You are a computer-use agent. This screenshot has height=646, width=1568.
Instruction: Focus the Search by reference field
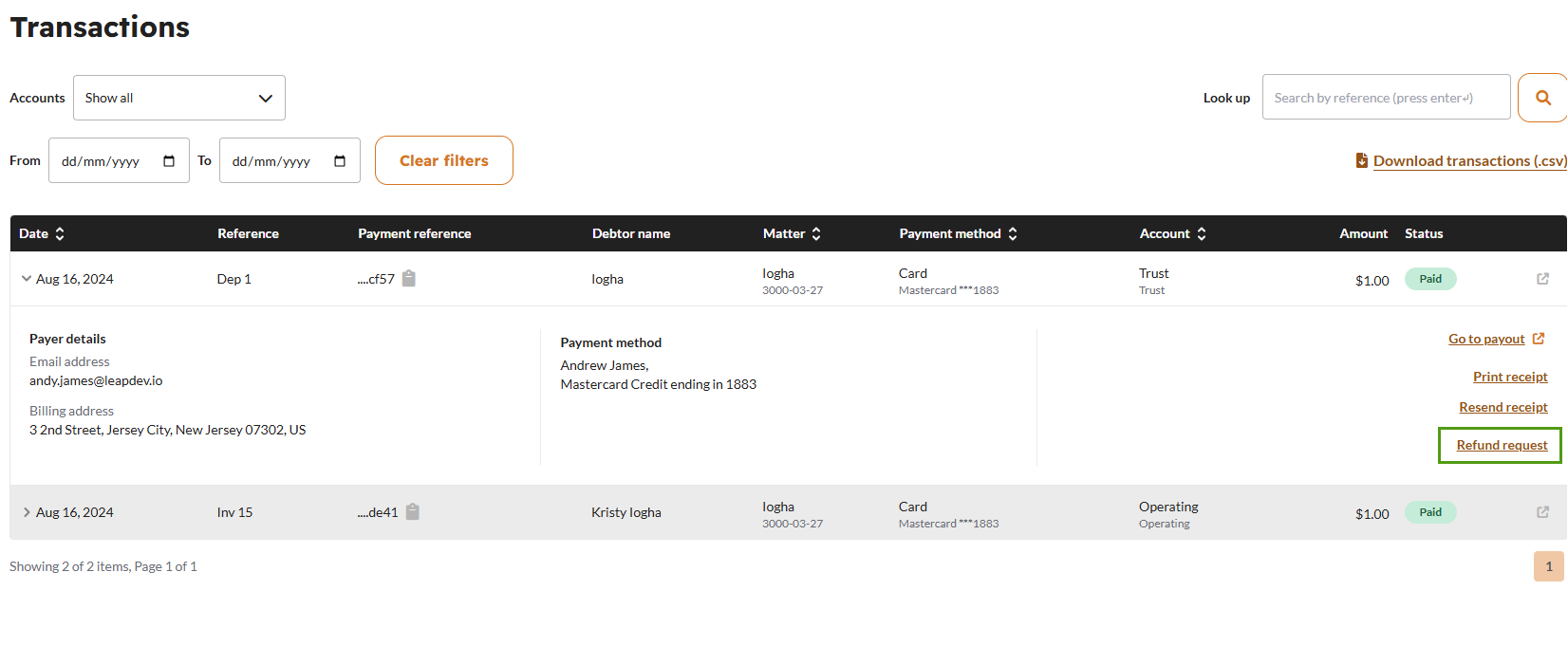tap(1385, 98)
